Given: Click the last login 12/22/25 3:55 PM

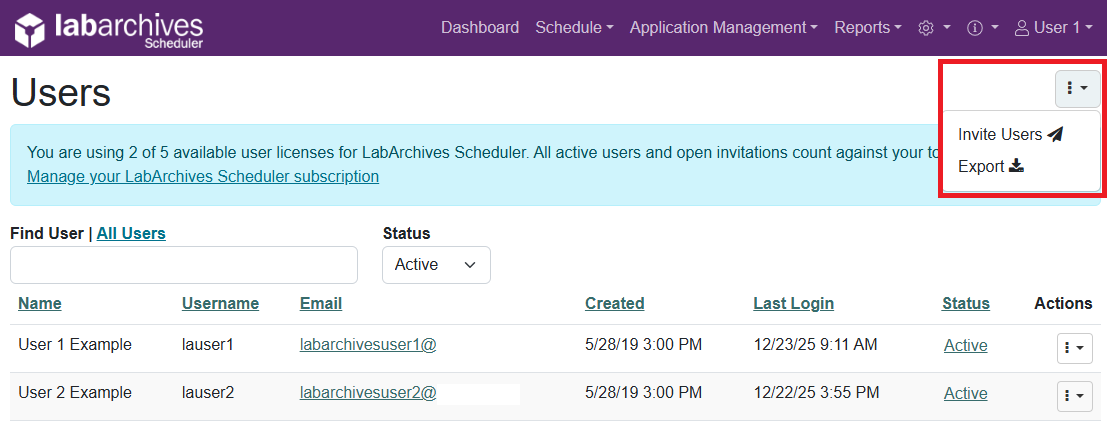Looking at the screenshot, I should tap(816, 393).
